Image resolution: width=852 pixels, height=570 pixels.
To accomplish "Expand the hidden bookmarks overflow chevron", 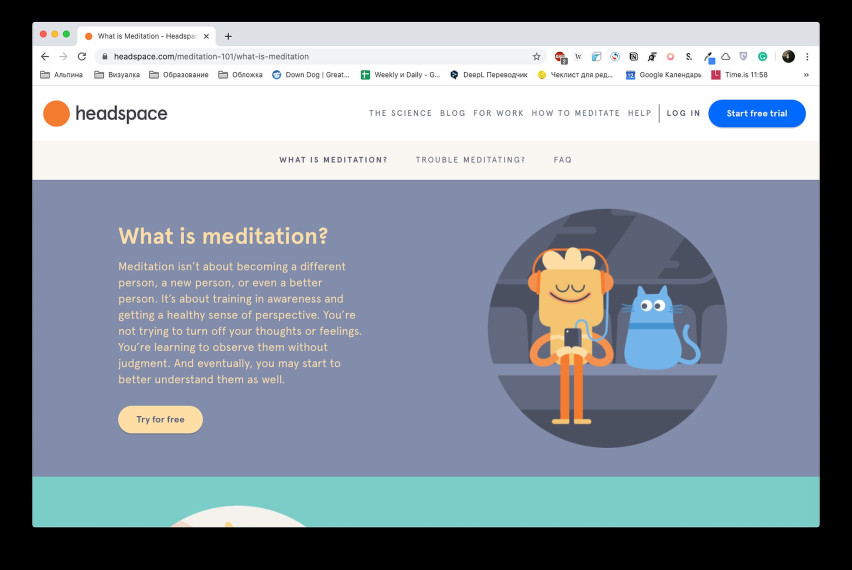I will click(806, 75).
